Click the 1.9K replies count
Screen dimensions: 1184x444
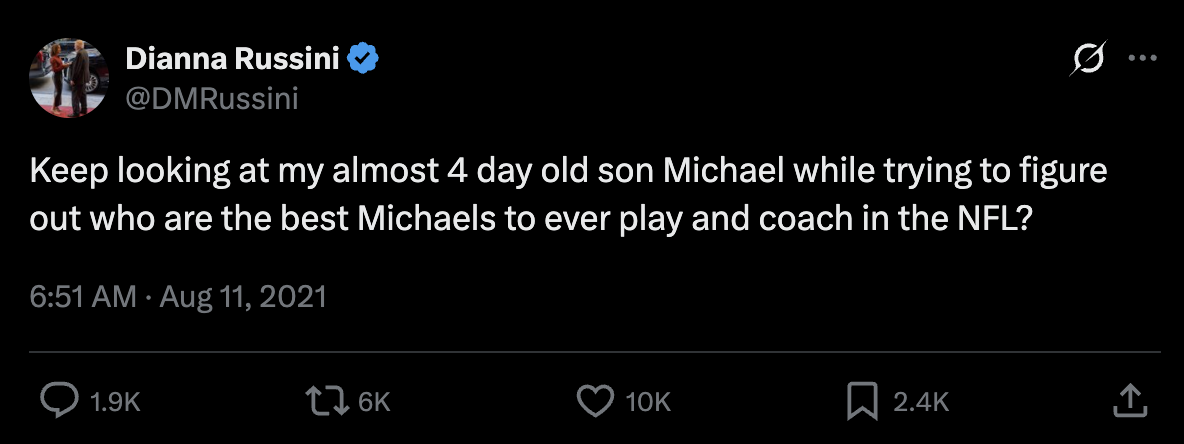pos(115,402)
